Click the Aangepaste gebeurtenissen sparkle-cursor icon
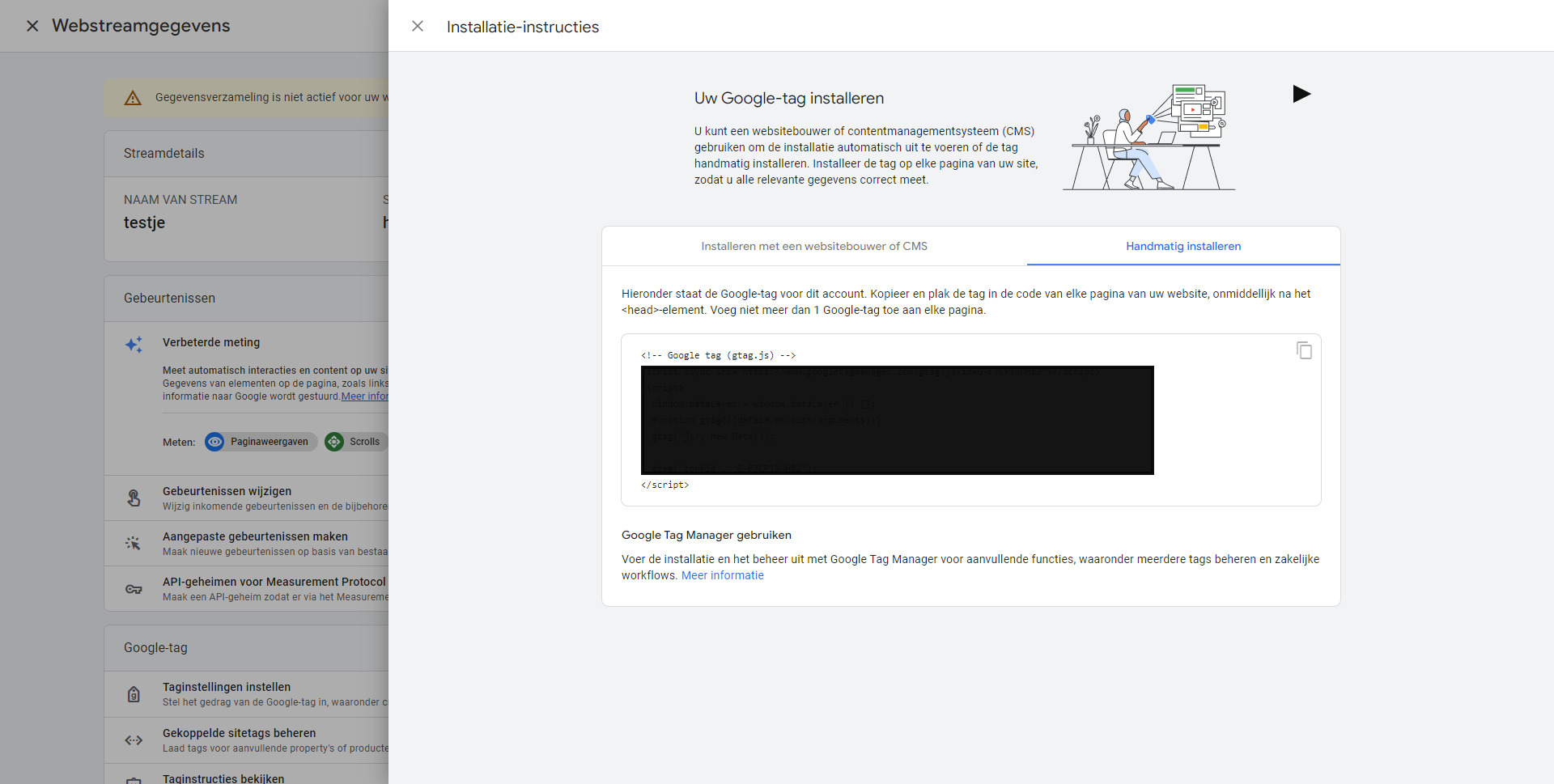The width and height of the screenshot is (1554, 784). coord(134,543)
